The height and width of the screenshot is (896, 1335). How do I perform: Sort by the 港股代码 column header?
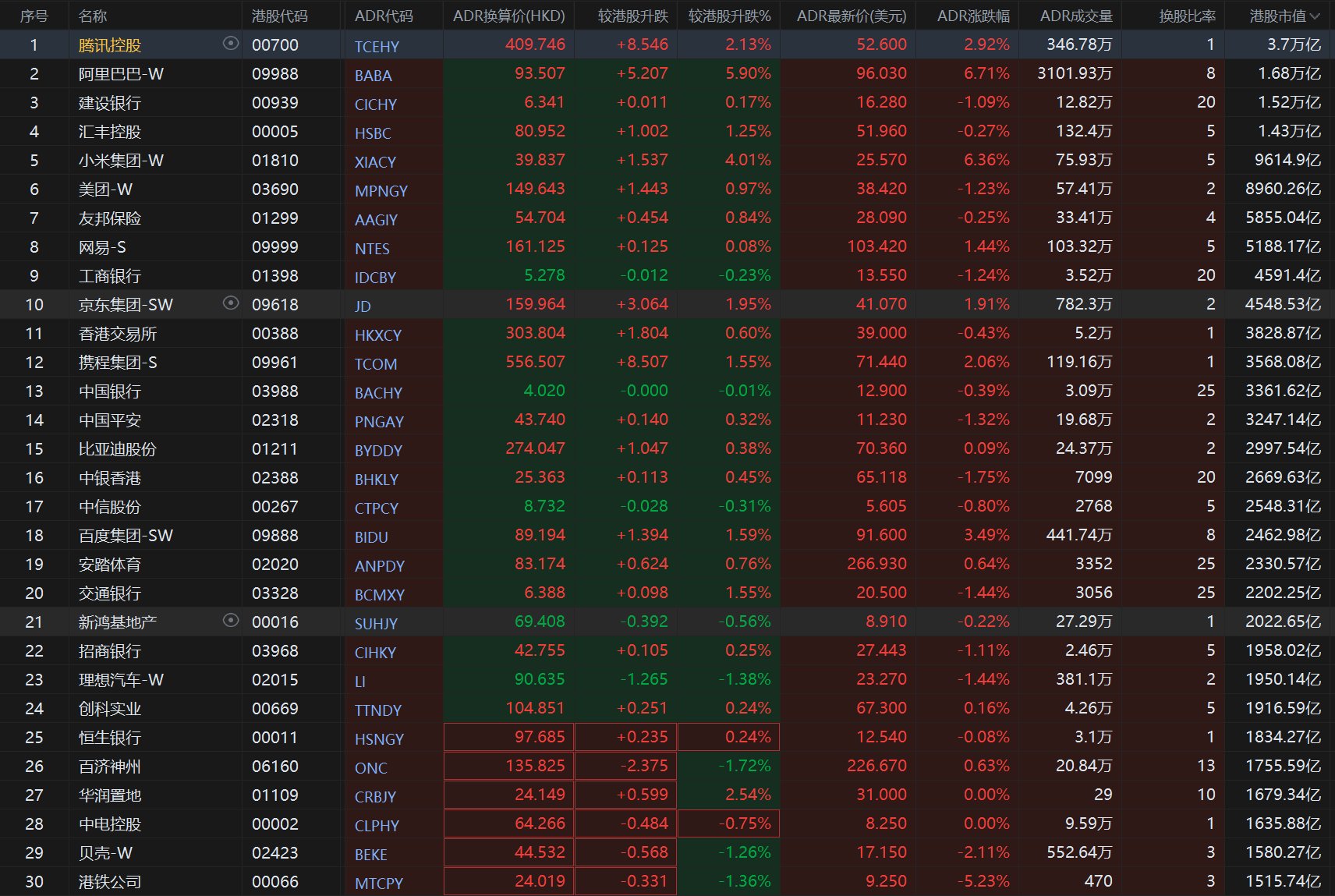280,16
